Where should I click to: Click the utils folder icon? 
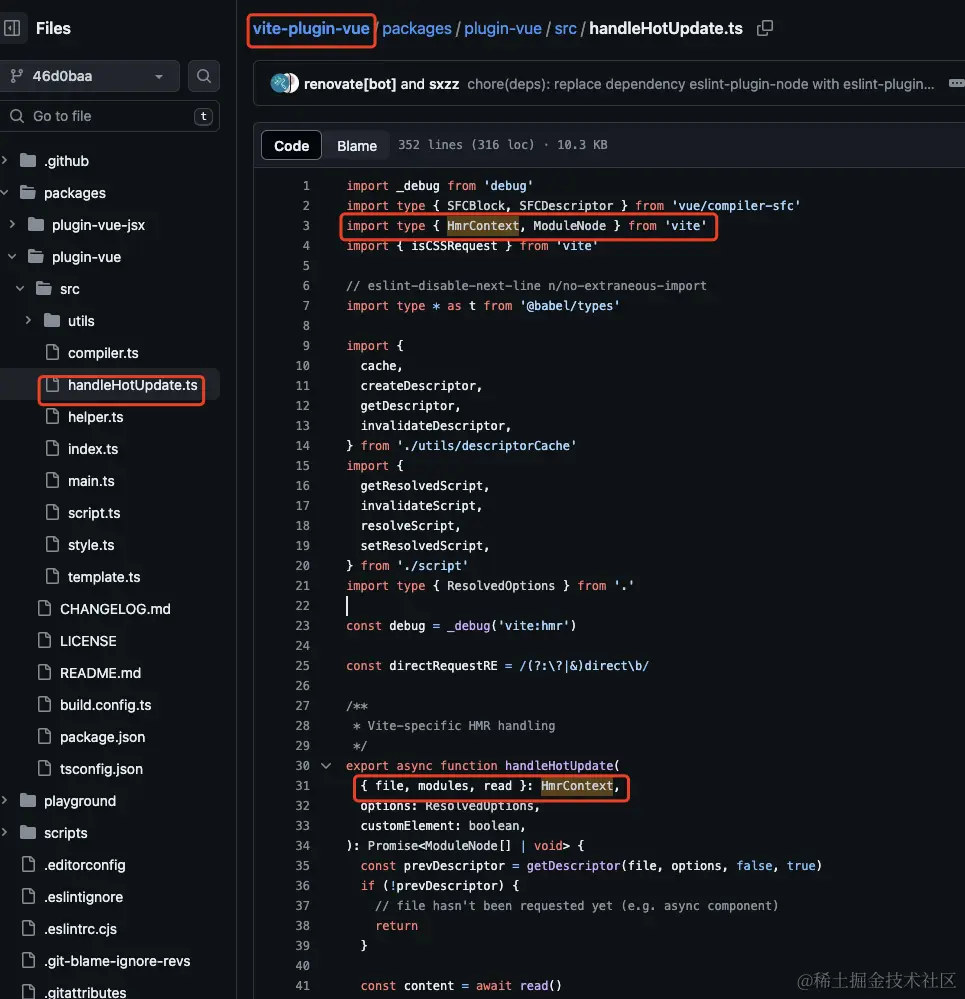tap(52, 320)
